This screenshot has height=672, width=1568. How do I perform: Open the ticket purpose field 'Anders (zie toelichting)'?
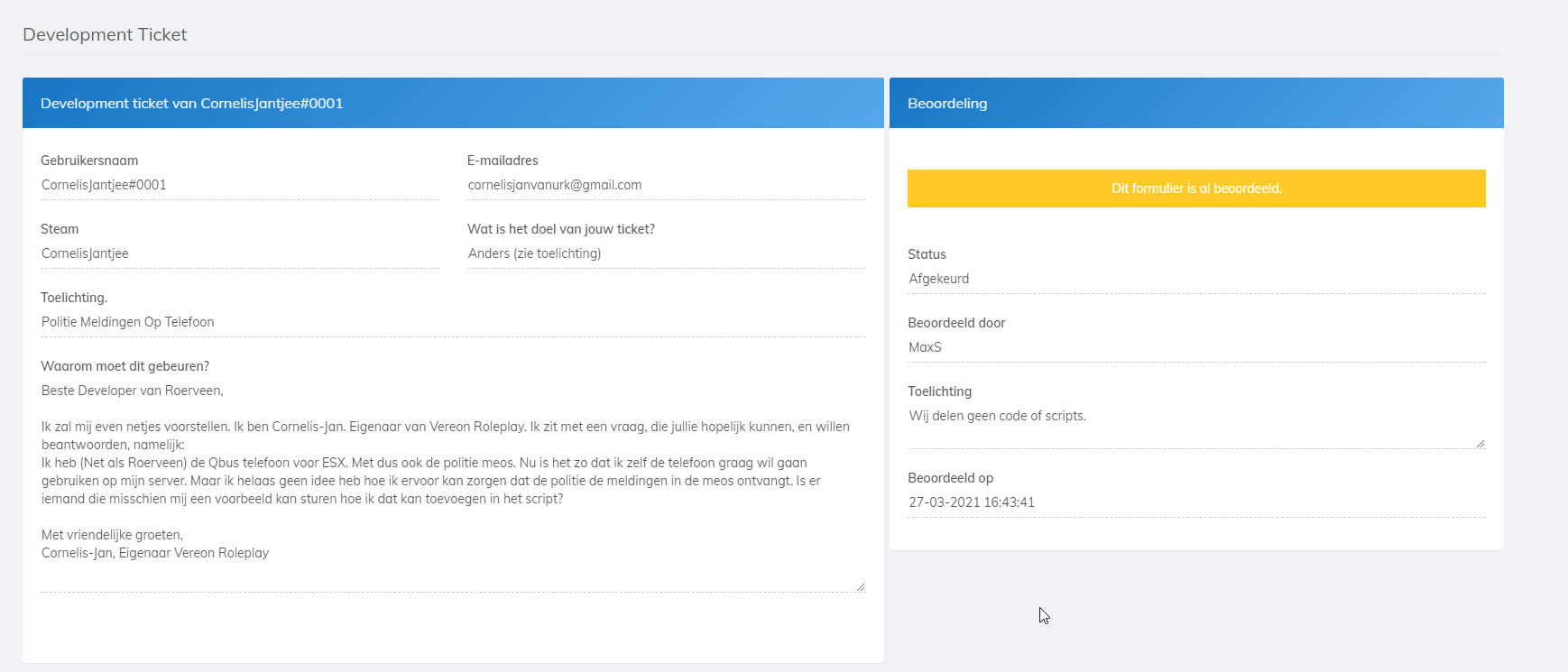click(x=666, y=253)
